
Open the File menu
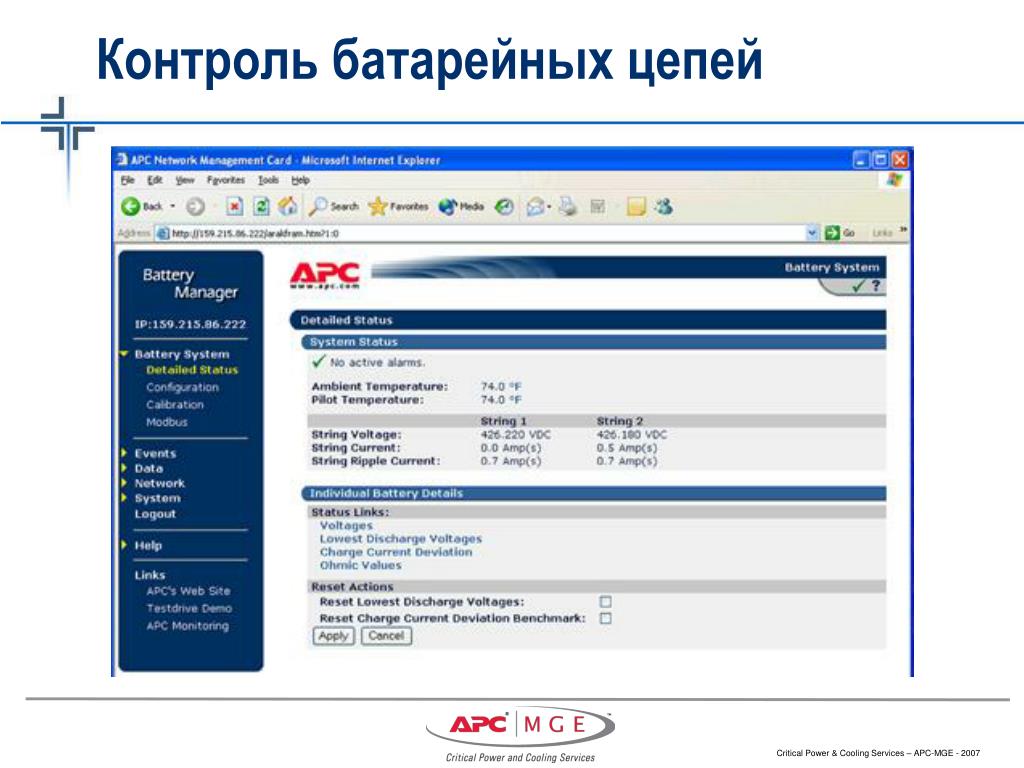pyautogui.click(x=127, y=180)
